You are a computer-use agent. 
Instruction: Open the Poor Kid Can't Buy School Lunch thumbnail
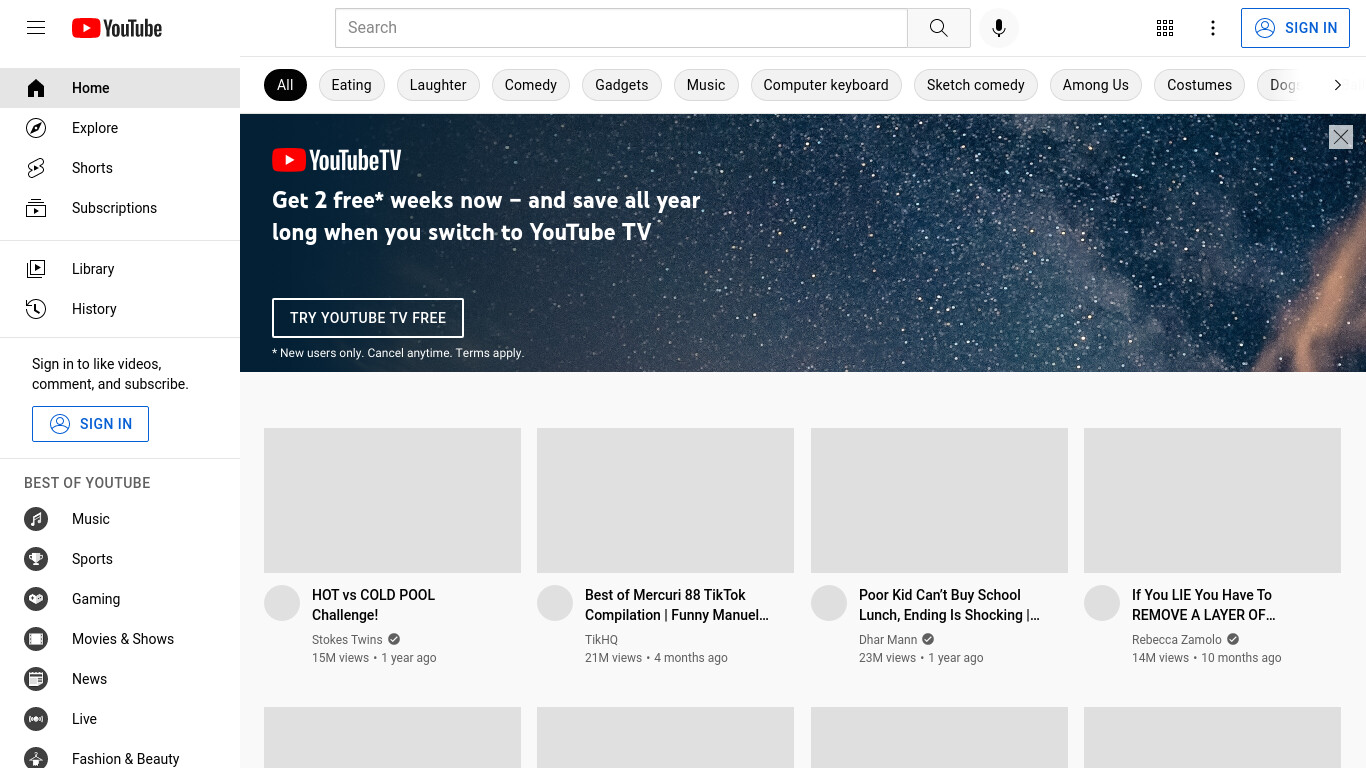tap(939, 501)
